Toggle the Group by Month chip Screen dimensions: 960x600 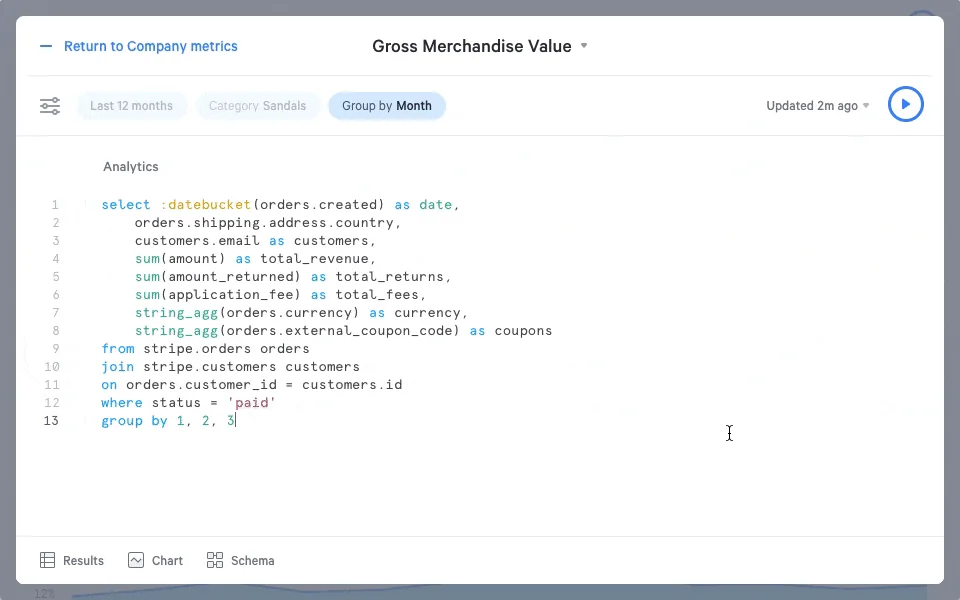(387, 105)
